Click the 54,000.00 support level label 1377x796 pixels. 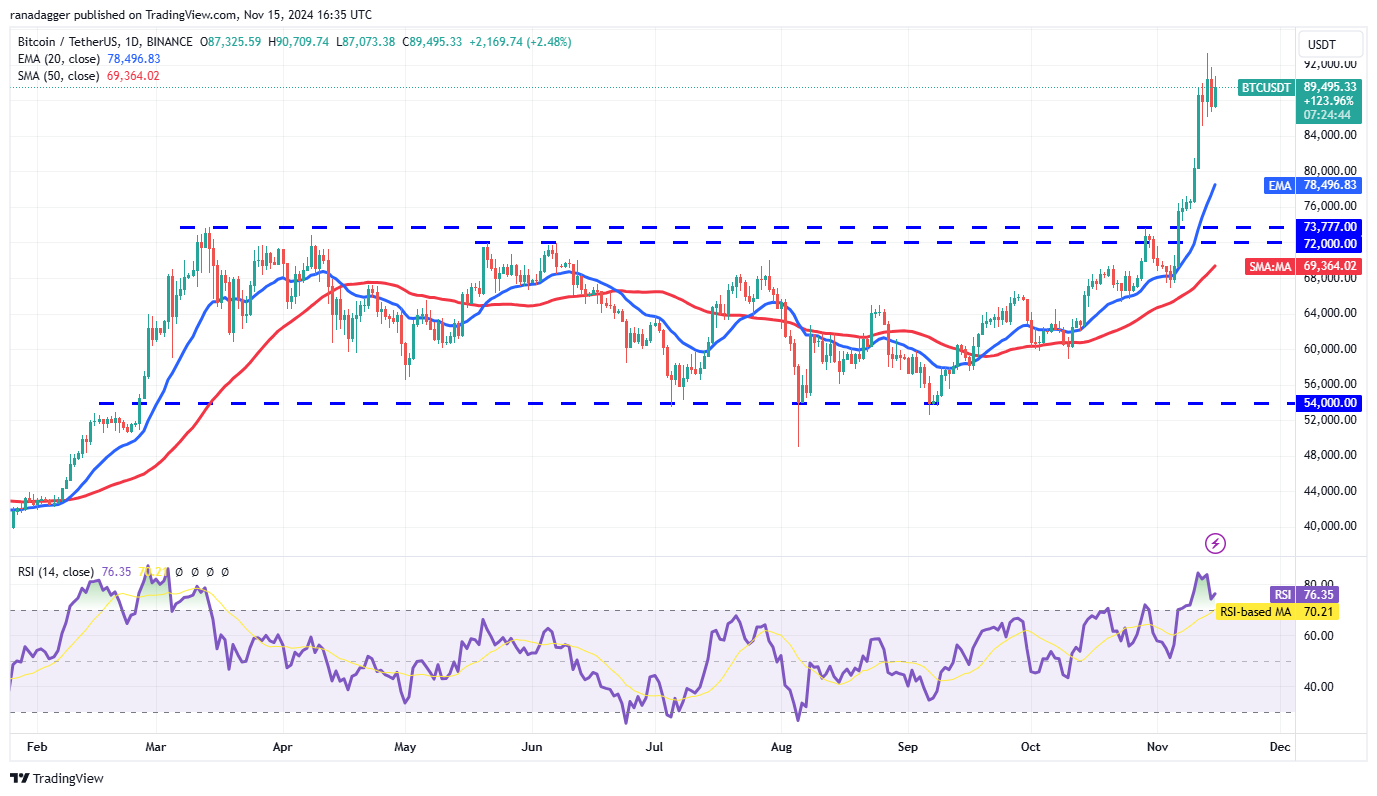click(1330, 403)
